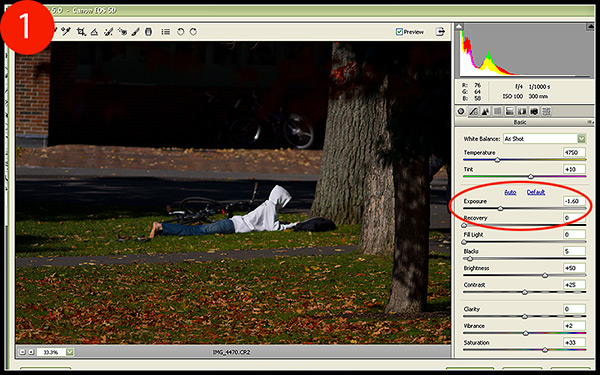
Task: Click the Brightness value field +50
Action: point(574,268)
